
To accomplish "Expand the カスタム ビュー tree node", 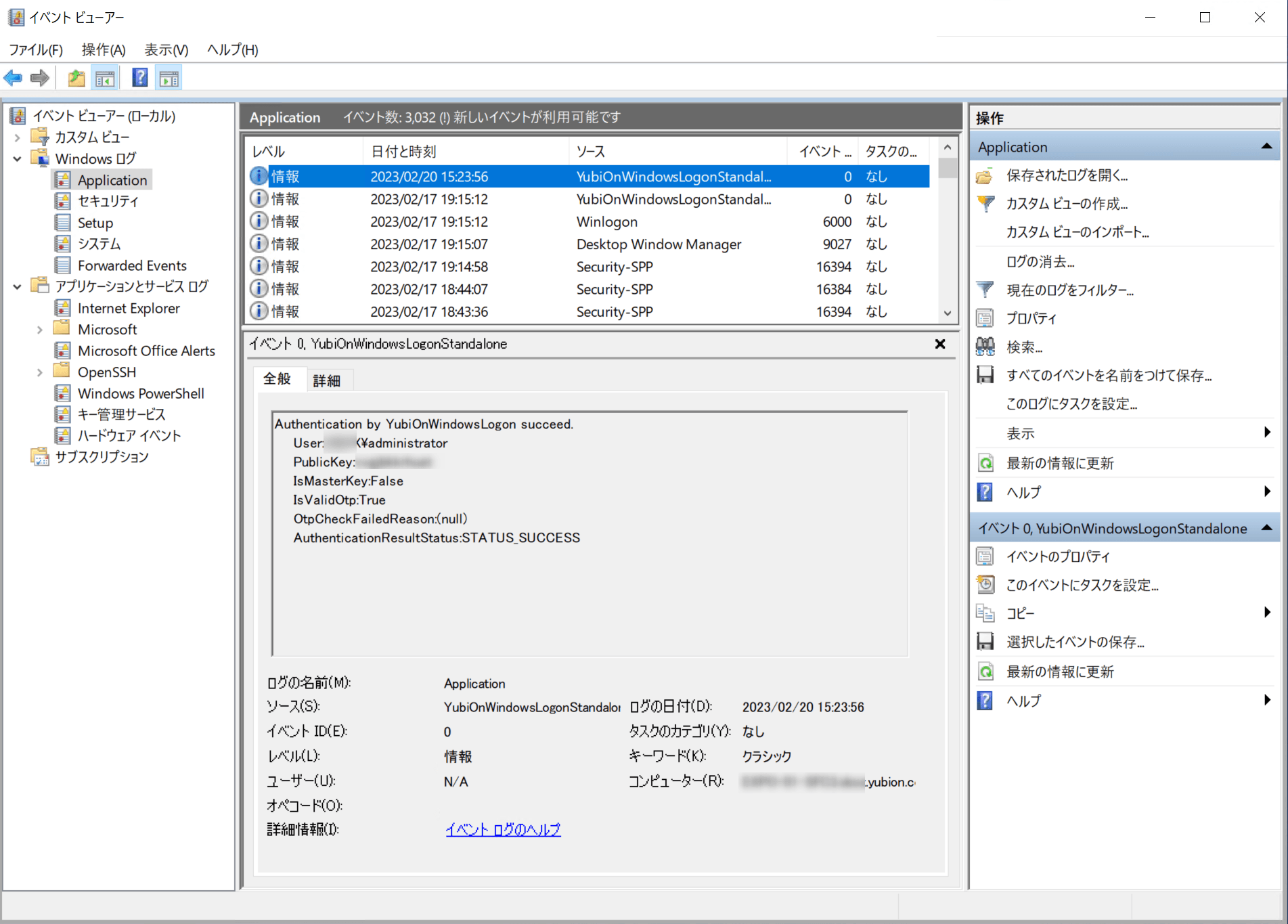I will (17, 137).
